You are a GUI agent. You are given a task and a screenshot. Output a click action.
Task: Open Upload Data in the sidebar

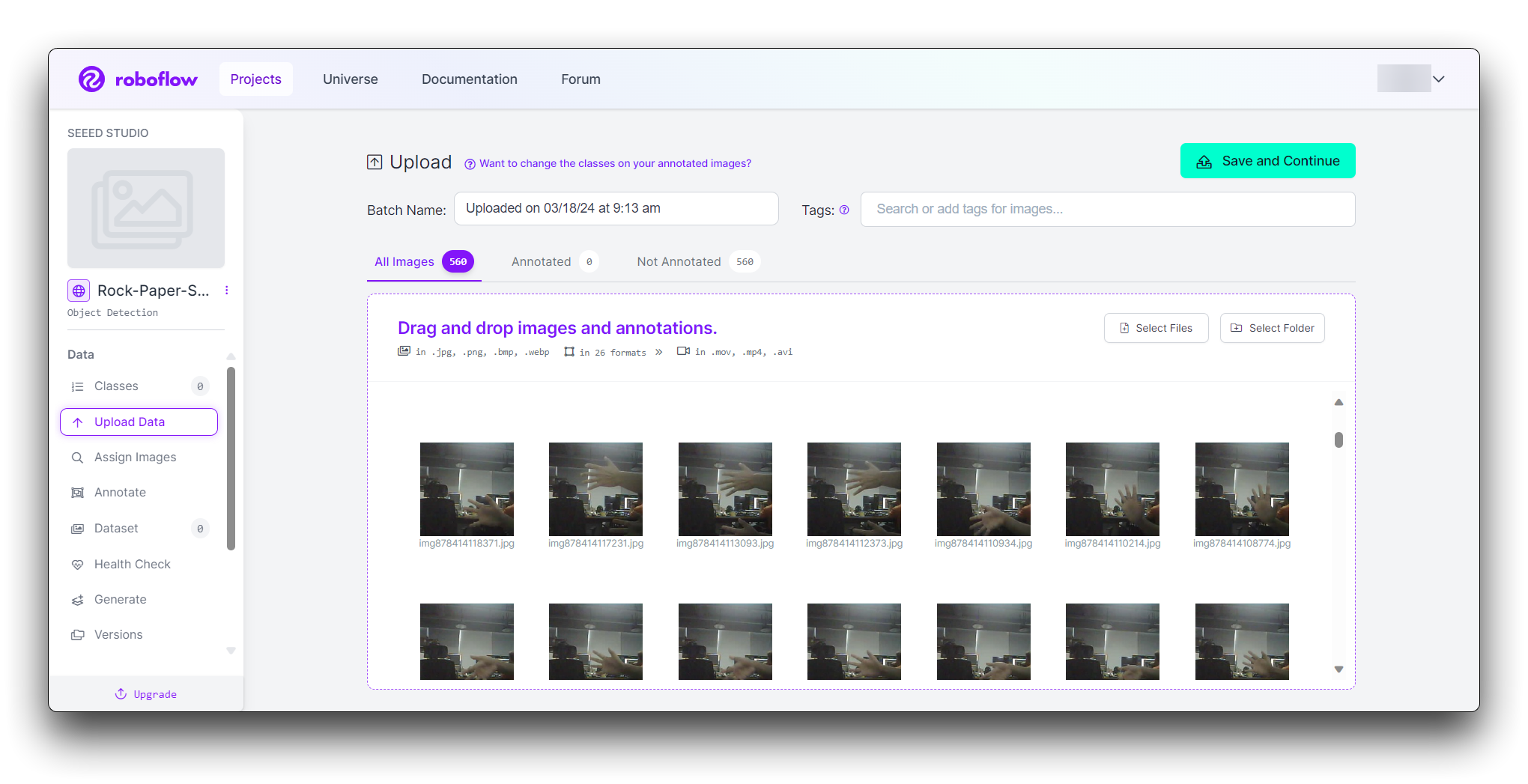[x=139, y=422]
